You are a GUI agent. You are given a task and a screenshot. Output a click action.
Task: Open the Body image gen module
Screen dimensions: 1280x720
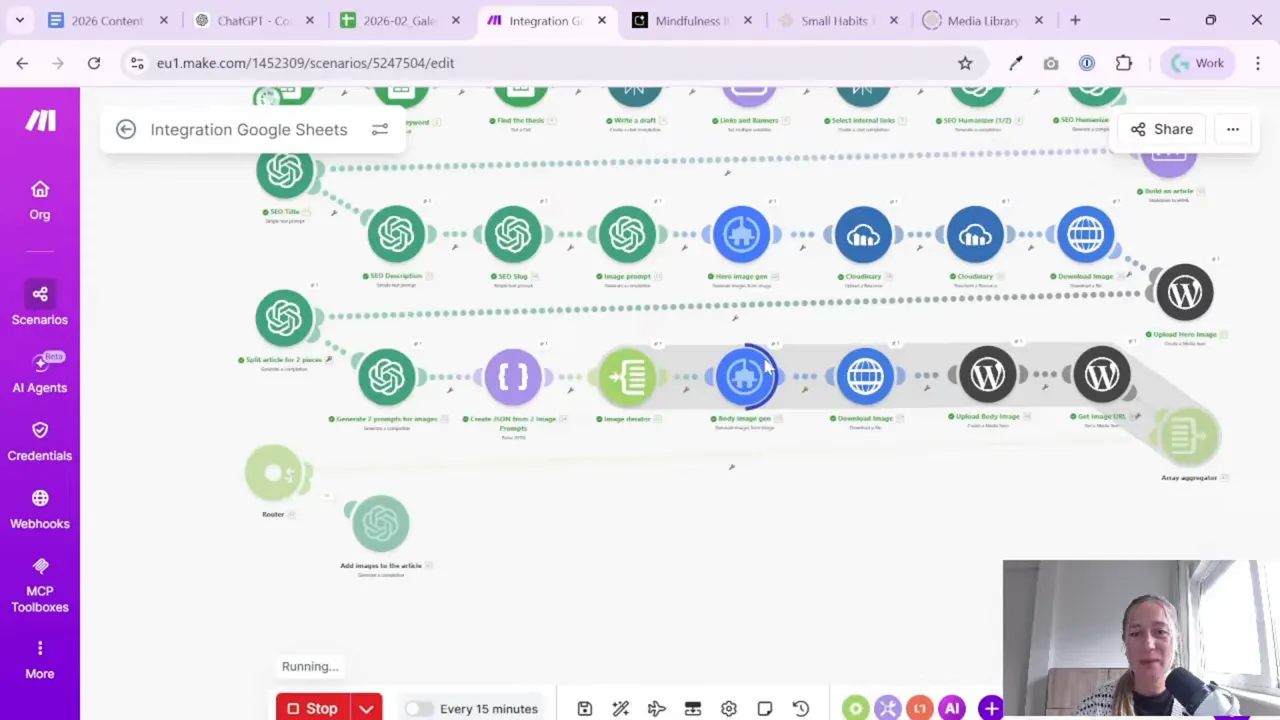click(x=744, y=376)
